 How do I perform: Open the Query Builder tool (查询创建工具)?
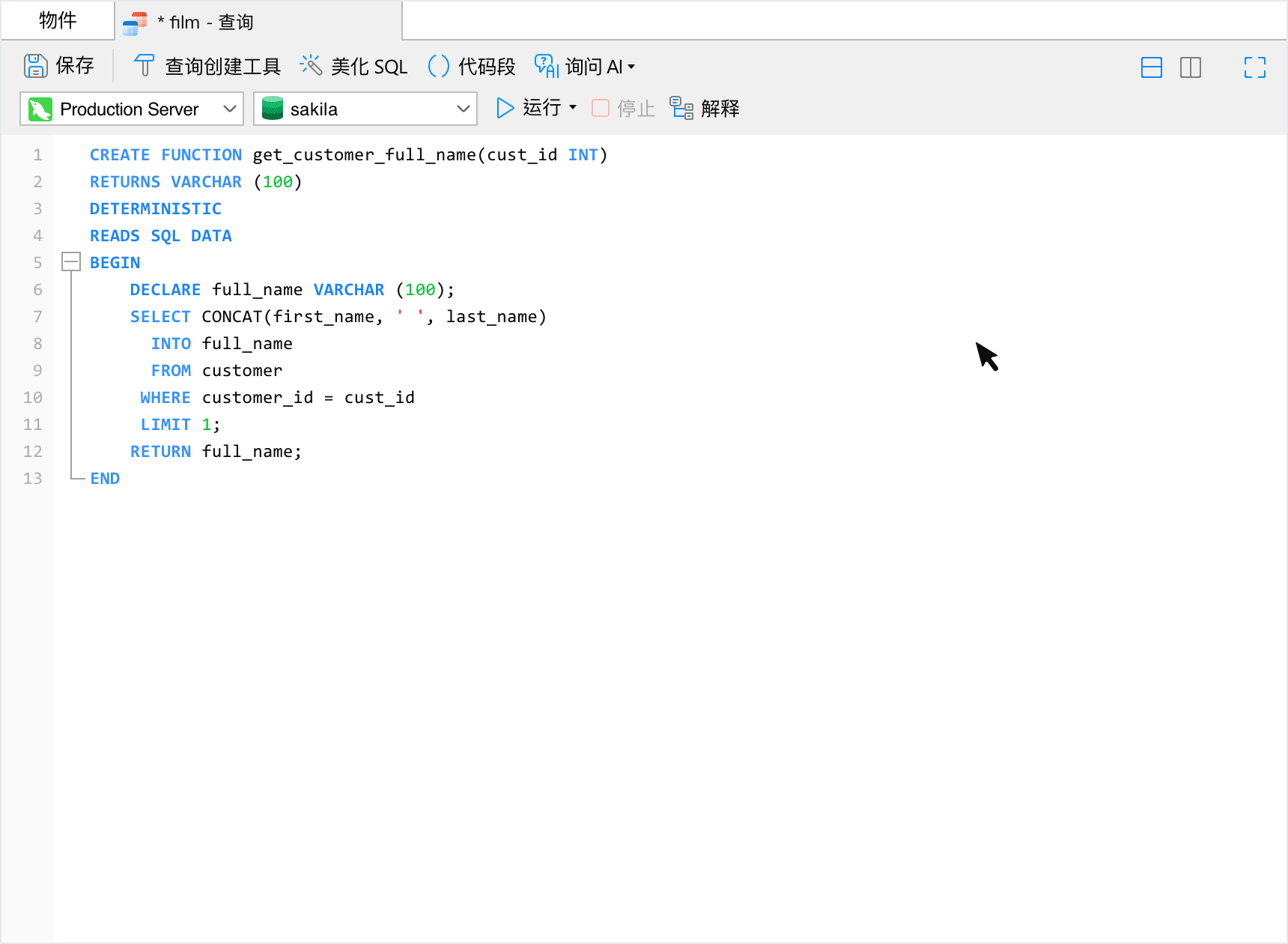tap(207, 66)
